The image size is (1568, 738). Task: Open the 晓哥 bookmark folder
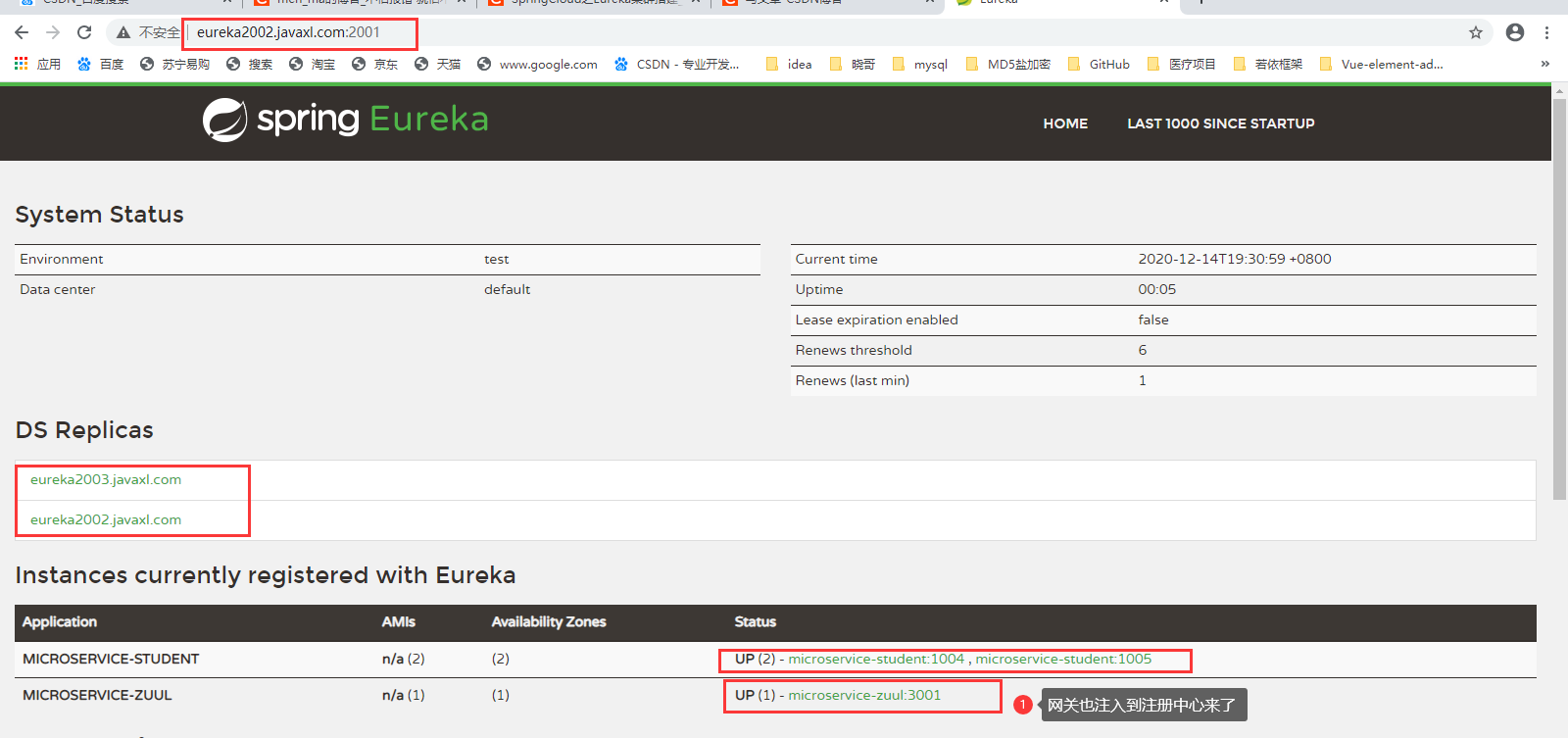pyautogui.click(x=853, y=64)
